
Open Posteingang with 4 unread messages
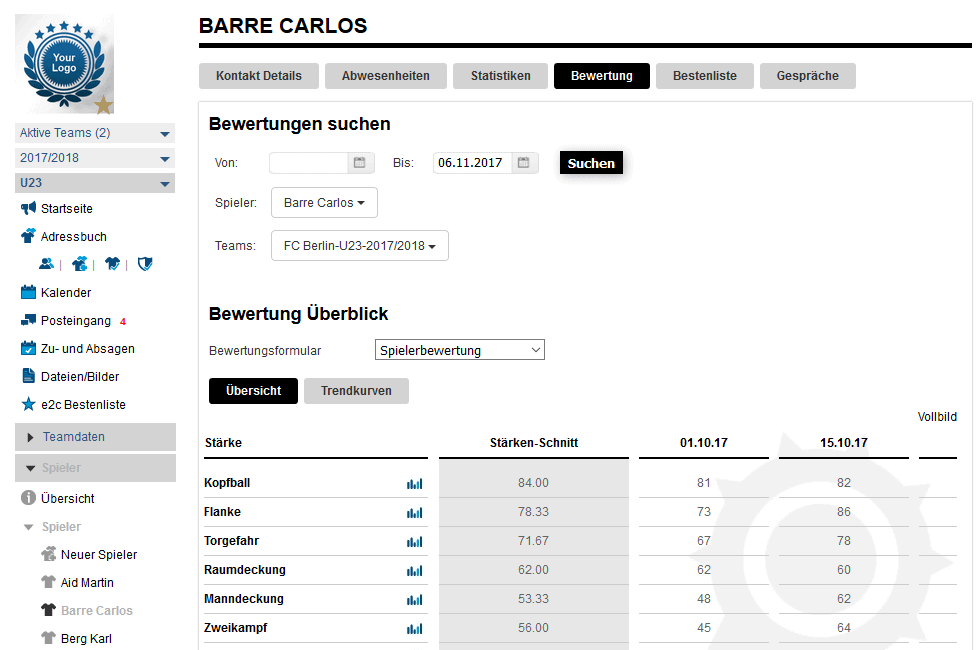coord(76,321)
